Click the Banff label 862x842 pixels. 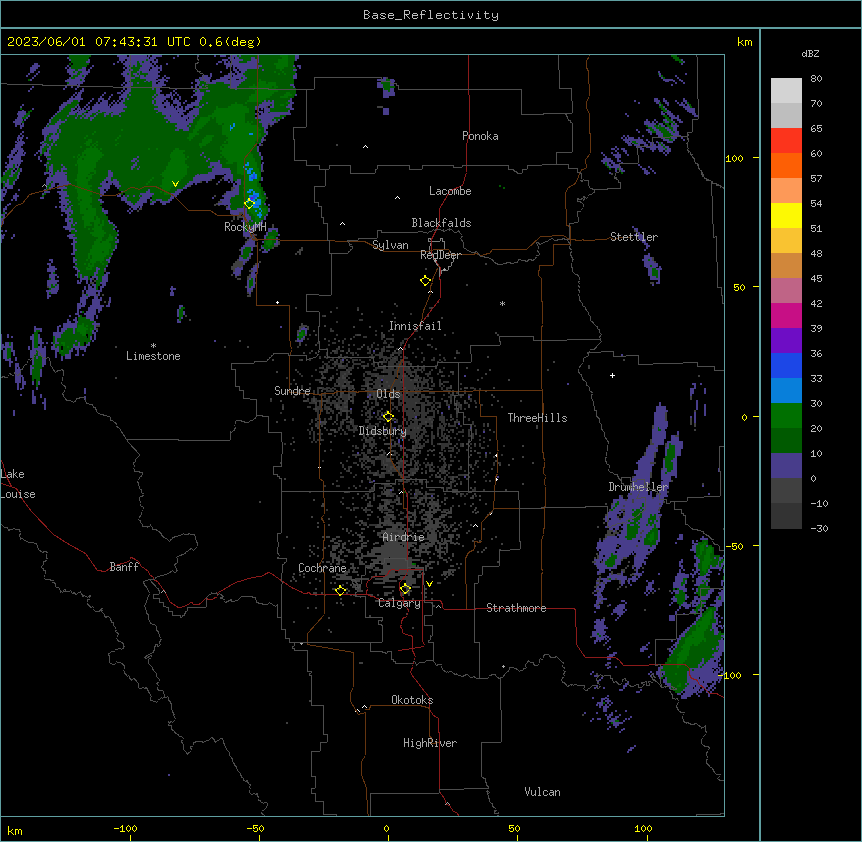[x=124, y=567]
